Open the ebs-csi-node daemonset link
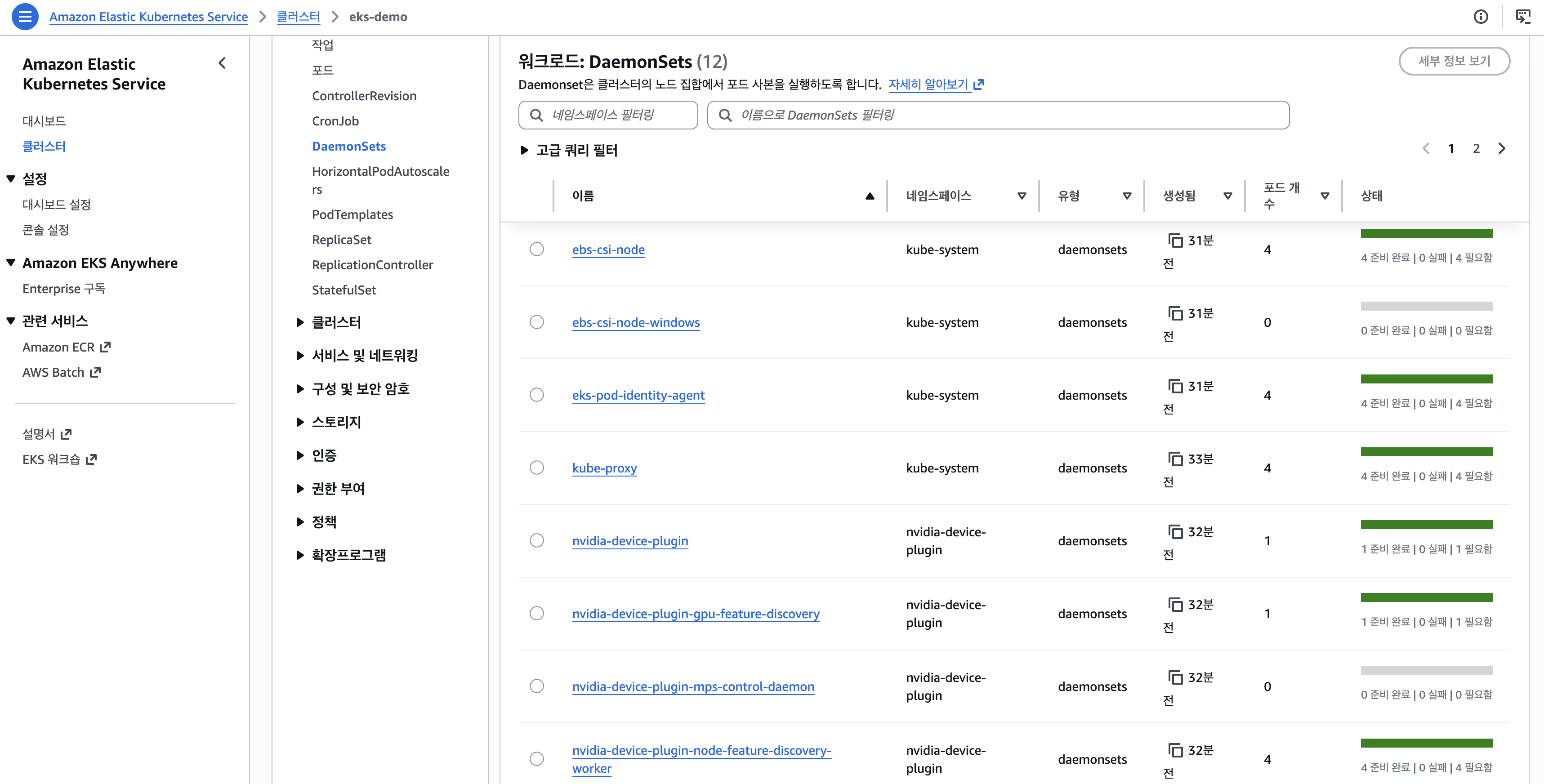This screenshot has width=1544, height=784. point(608,249)
